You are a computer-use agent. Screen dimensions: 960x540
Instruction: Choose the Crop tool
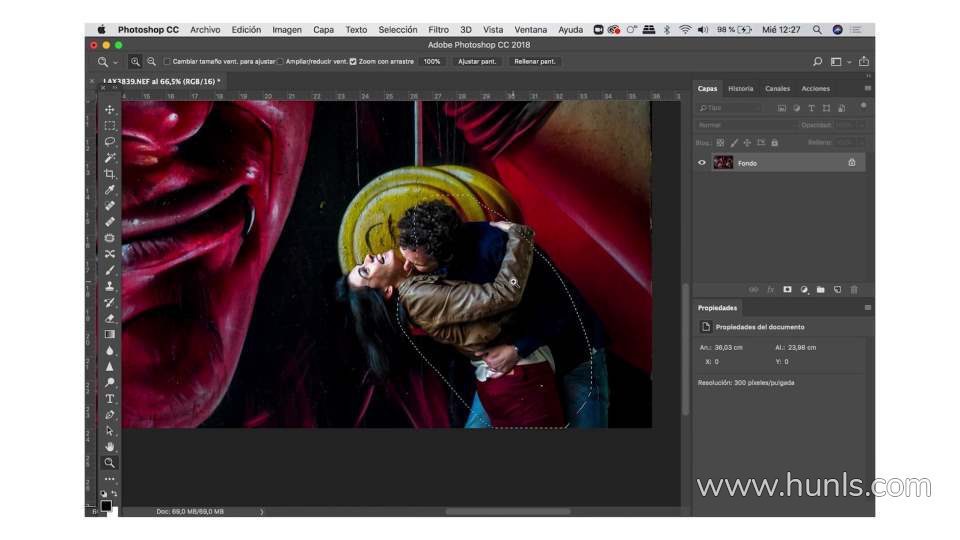coord(110,174)
